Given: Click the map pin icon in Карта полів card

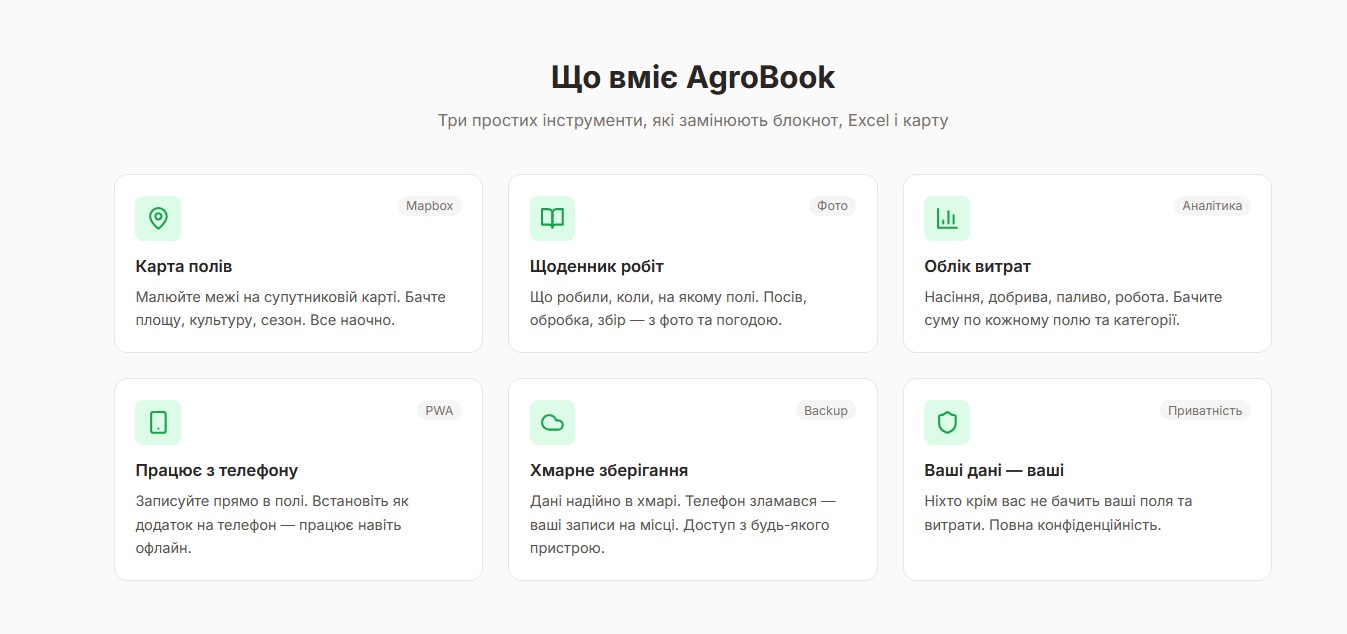Looking at the screenshot, I should tap(158, 218).
